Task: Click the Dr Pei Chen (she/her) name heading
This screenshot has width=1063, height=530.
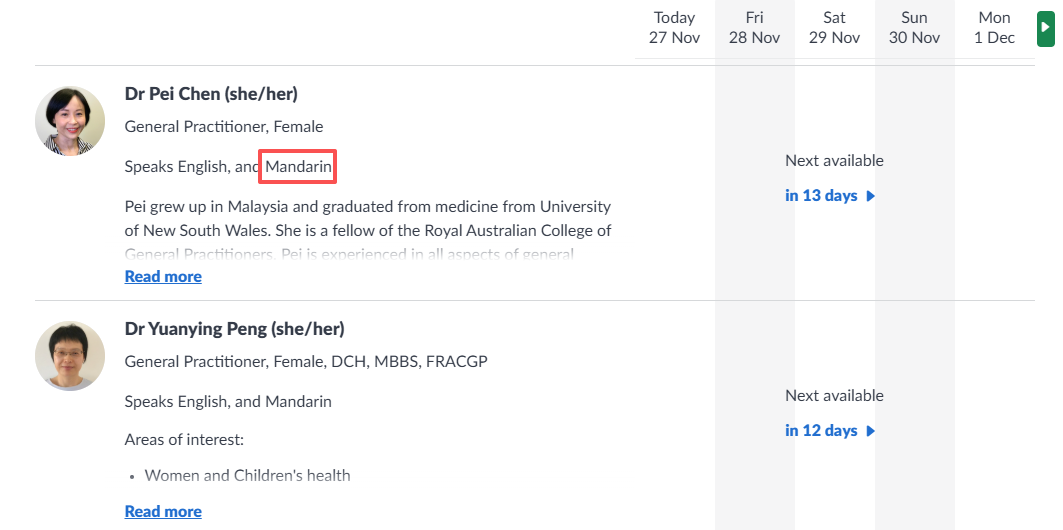Action: click(x=211, y=94)
